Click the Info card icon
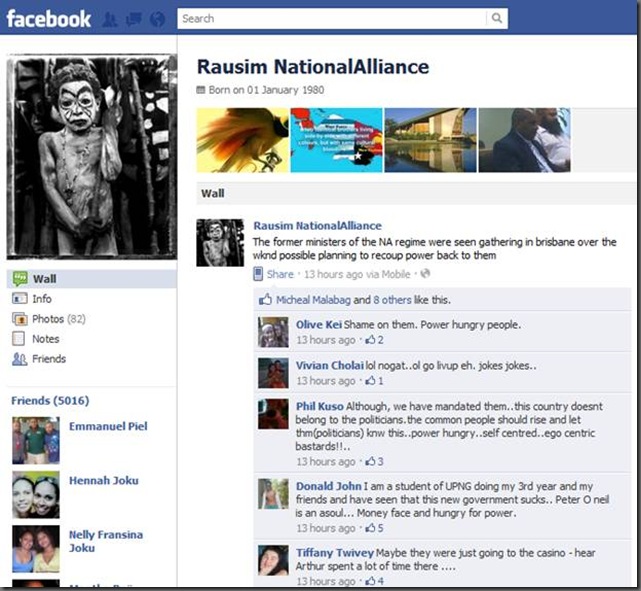This screenshot has height=591, width=641. [x=20, y=299]
